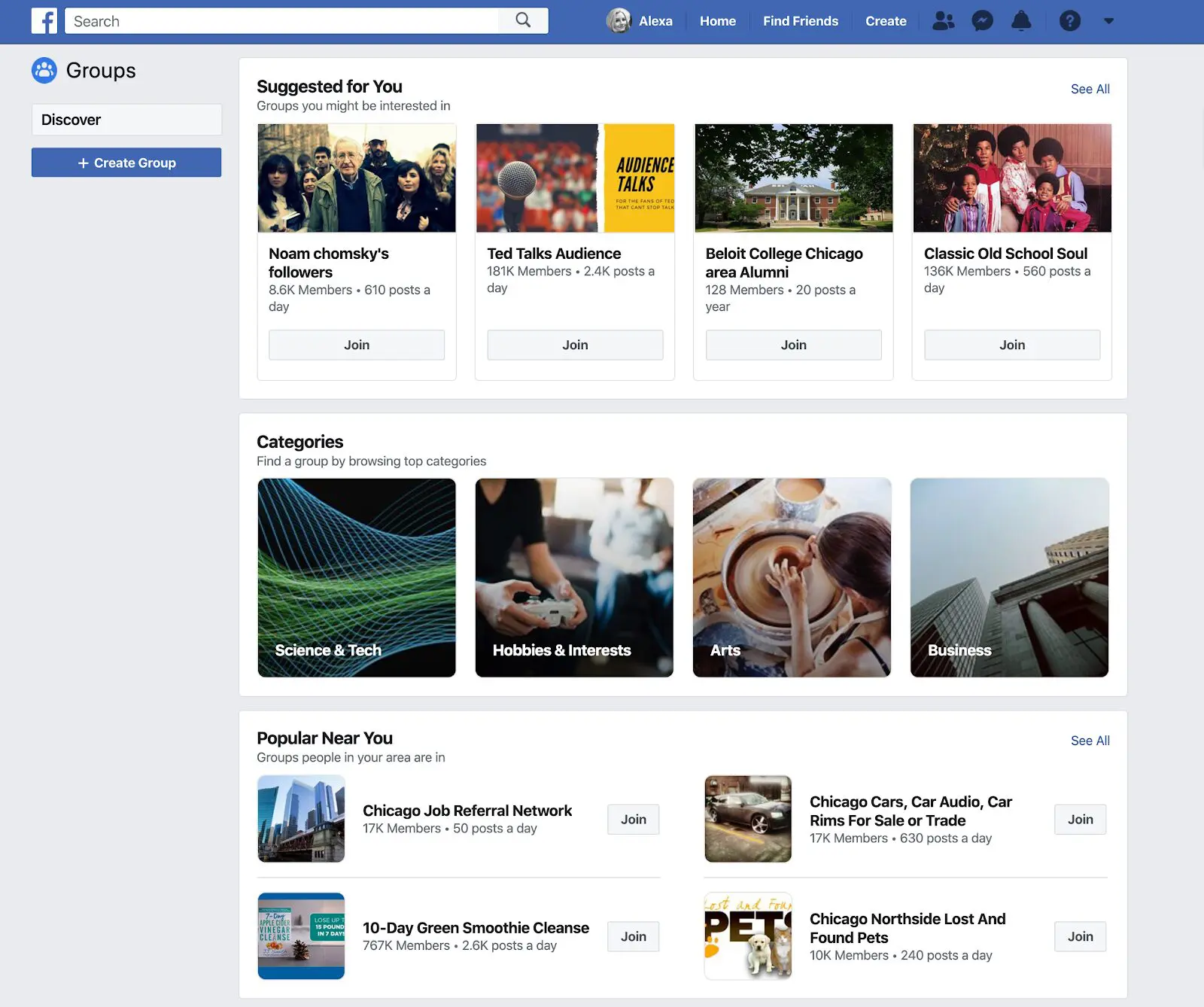Join Noam chomsky's followers group

point(357,345)
